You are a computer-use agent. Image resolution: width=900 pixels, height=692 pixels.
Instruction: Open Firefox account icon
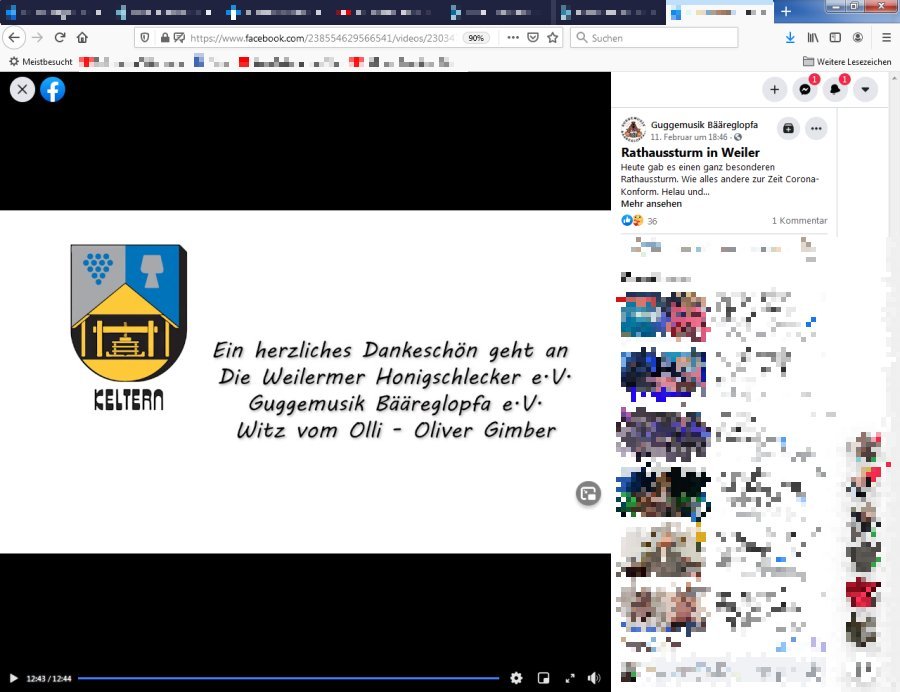[x=858, y=38]
